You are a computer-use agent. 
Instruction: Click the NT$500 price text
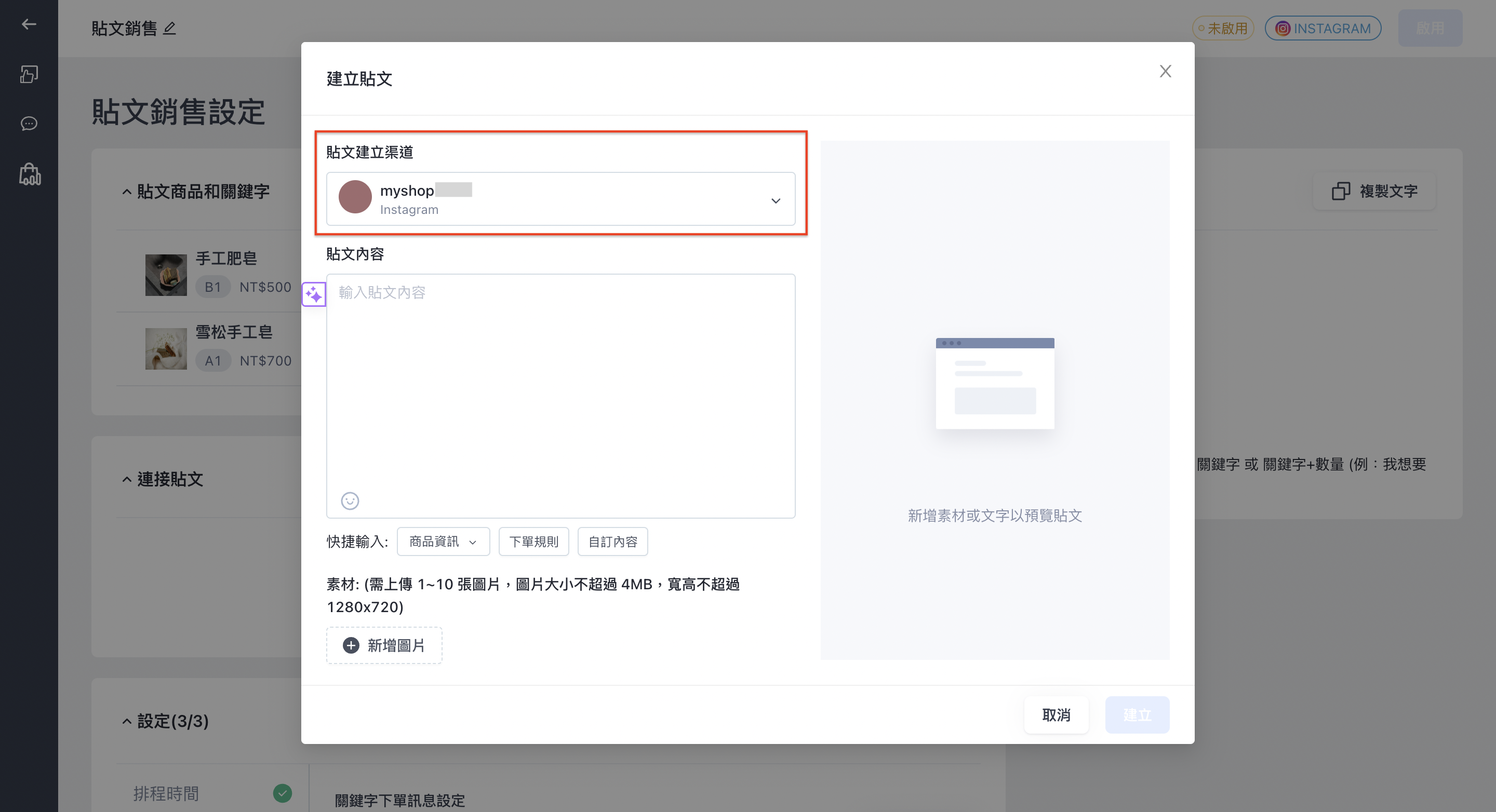(x=265, y=287)
